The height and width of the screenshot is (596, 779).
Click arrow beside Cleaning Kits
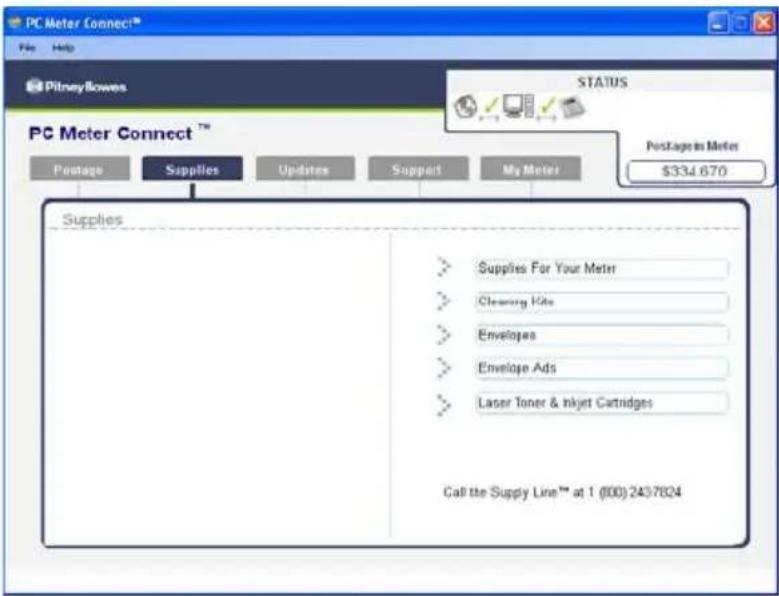coord(444,301)
